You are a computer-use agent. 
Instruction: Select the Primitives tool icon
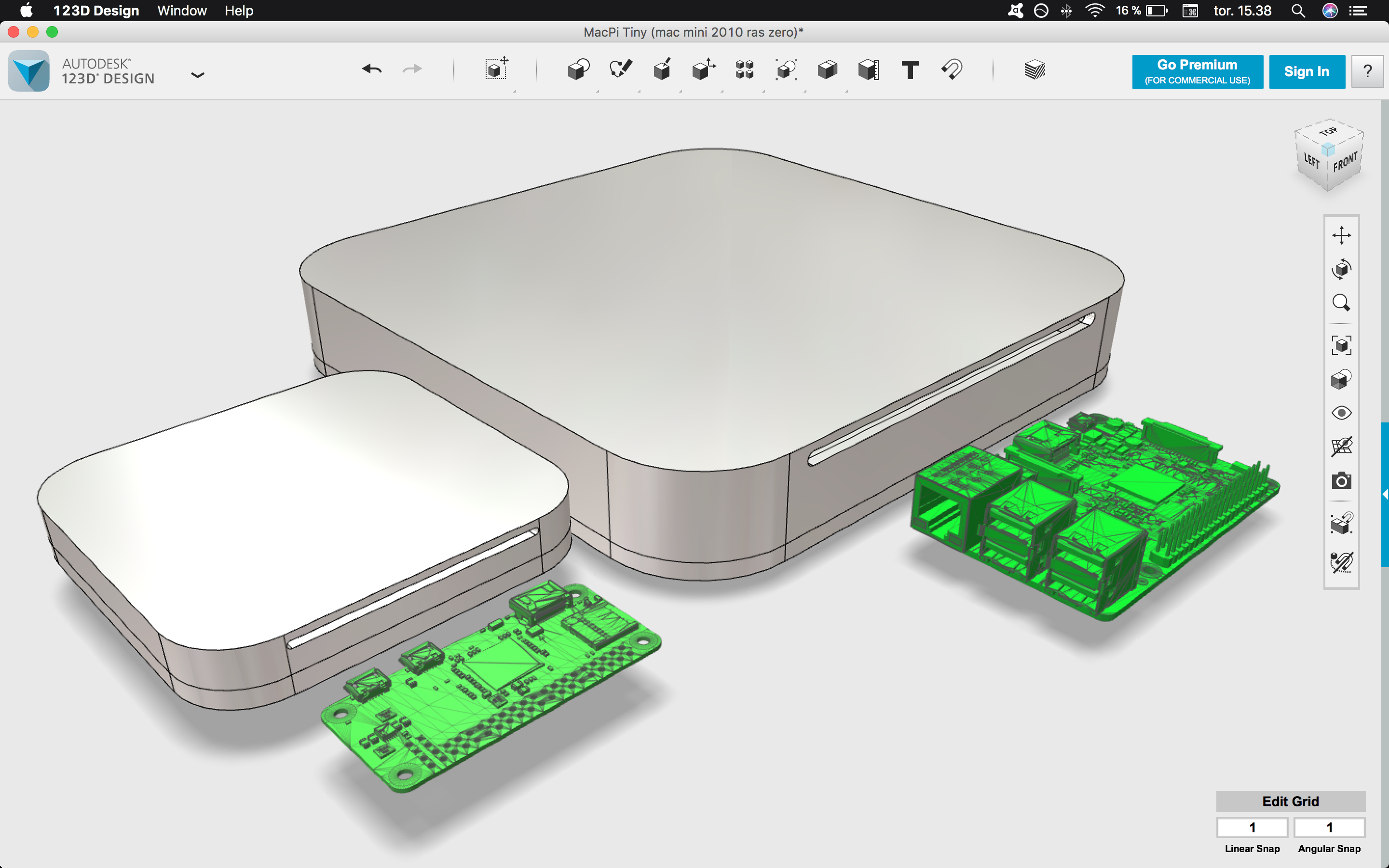(x=579, y=70)
